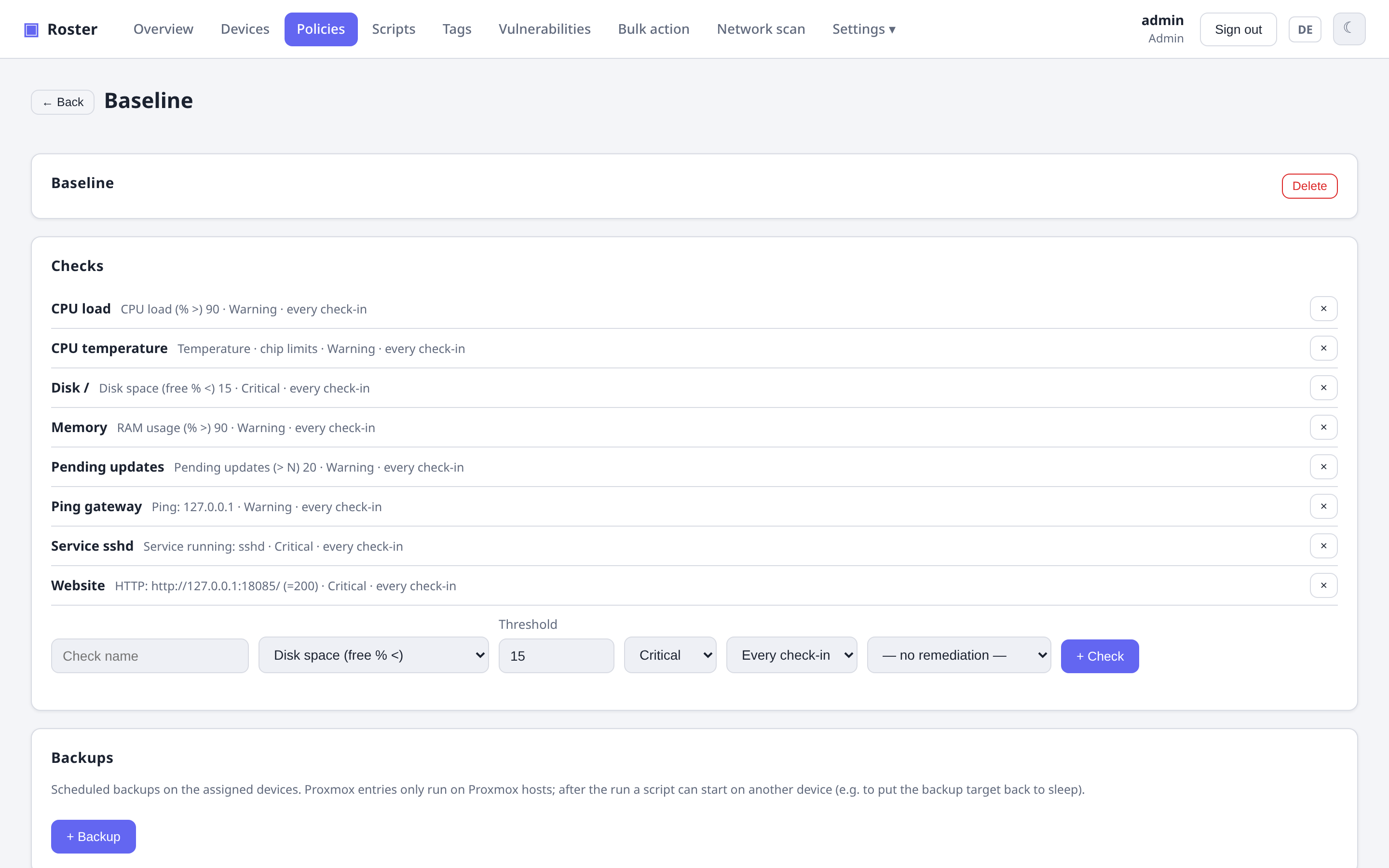Viewport: 1389px width, 868px height.
Task: Remove the Ping gateway check
Action: tap(1323, 506)
